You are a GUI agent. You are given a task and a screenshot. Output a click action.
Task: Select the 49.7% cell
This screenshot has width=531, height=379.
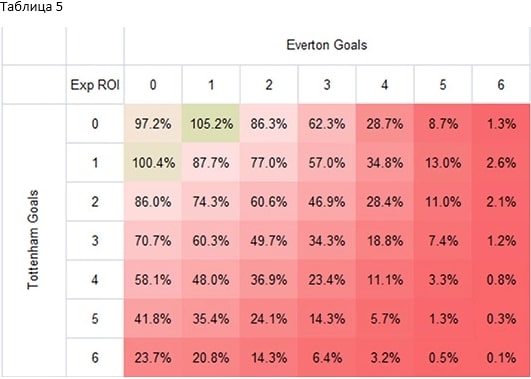[269, 241]
